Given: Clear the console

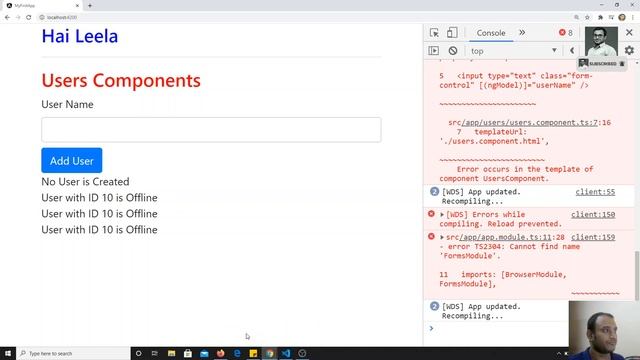Looking at the screenshot, I should 453,51.
